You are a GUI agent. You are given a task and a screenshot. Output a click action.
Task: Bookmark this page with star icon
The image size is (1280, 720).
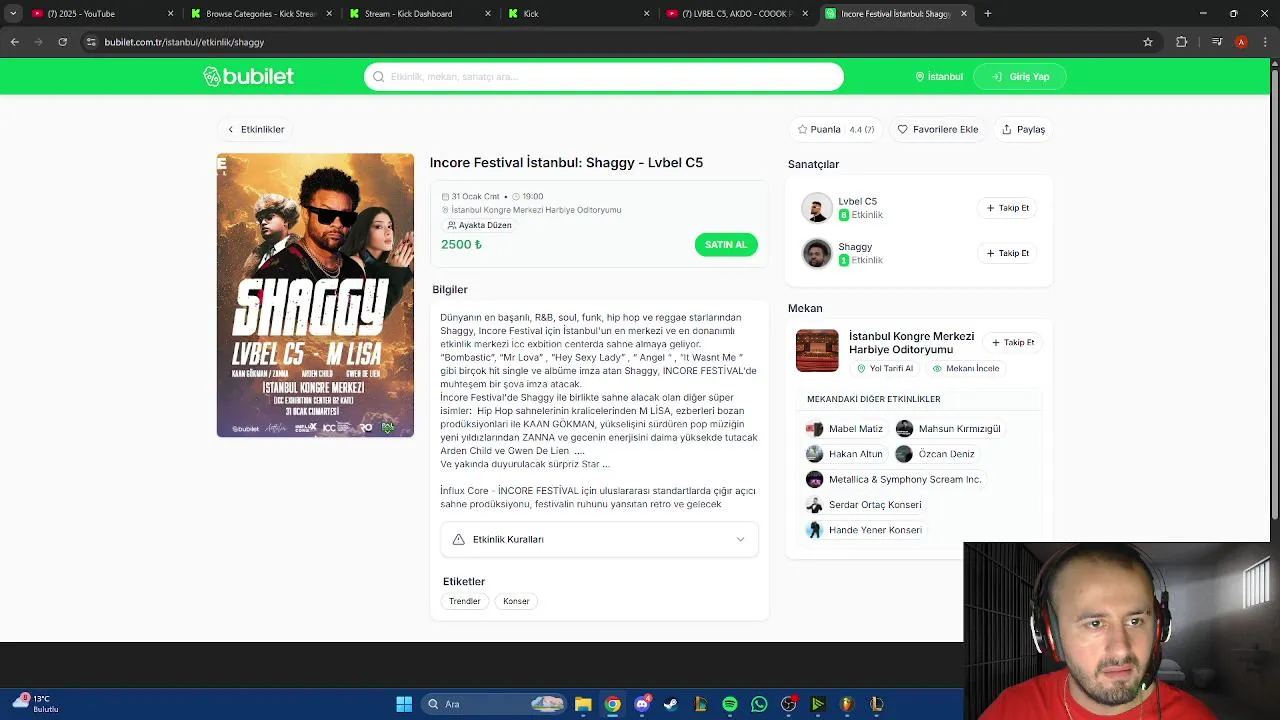[x=1148, y=42]
